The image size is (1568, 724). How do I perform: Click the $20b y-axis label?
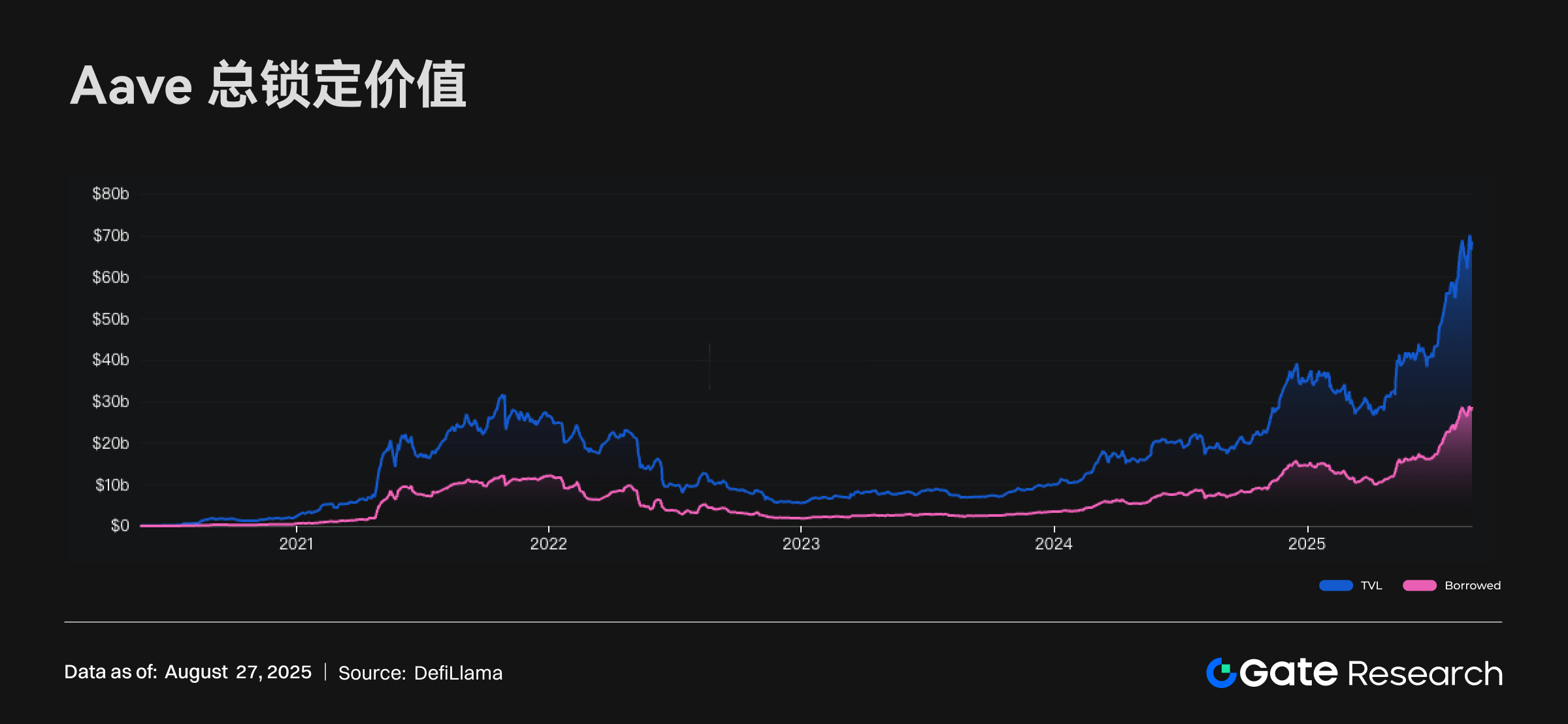tap(110, 444)
